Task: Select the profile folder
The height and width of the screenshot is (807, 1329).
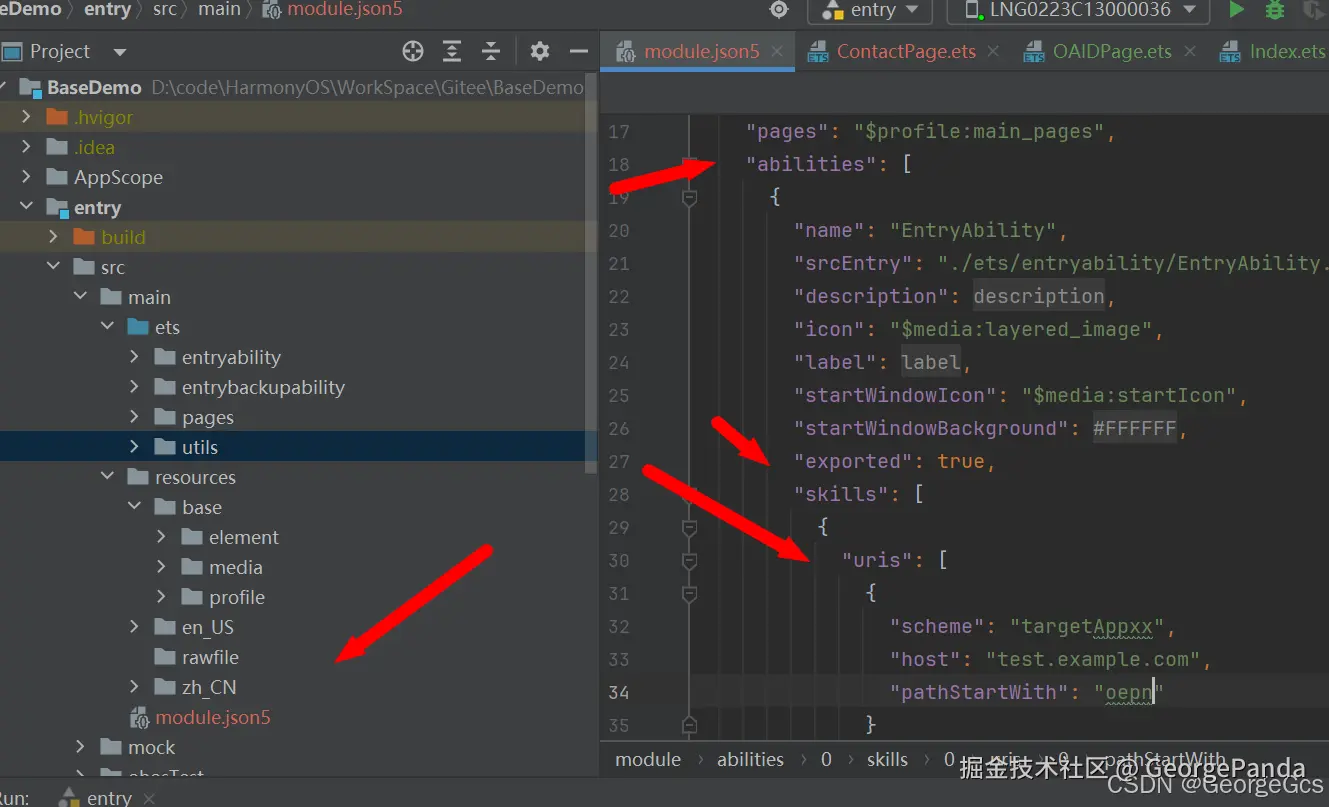Action: pyautogui.click(x=236, y=597)
